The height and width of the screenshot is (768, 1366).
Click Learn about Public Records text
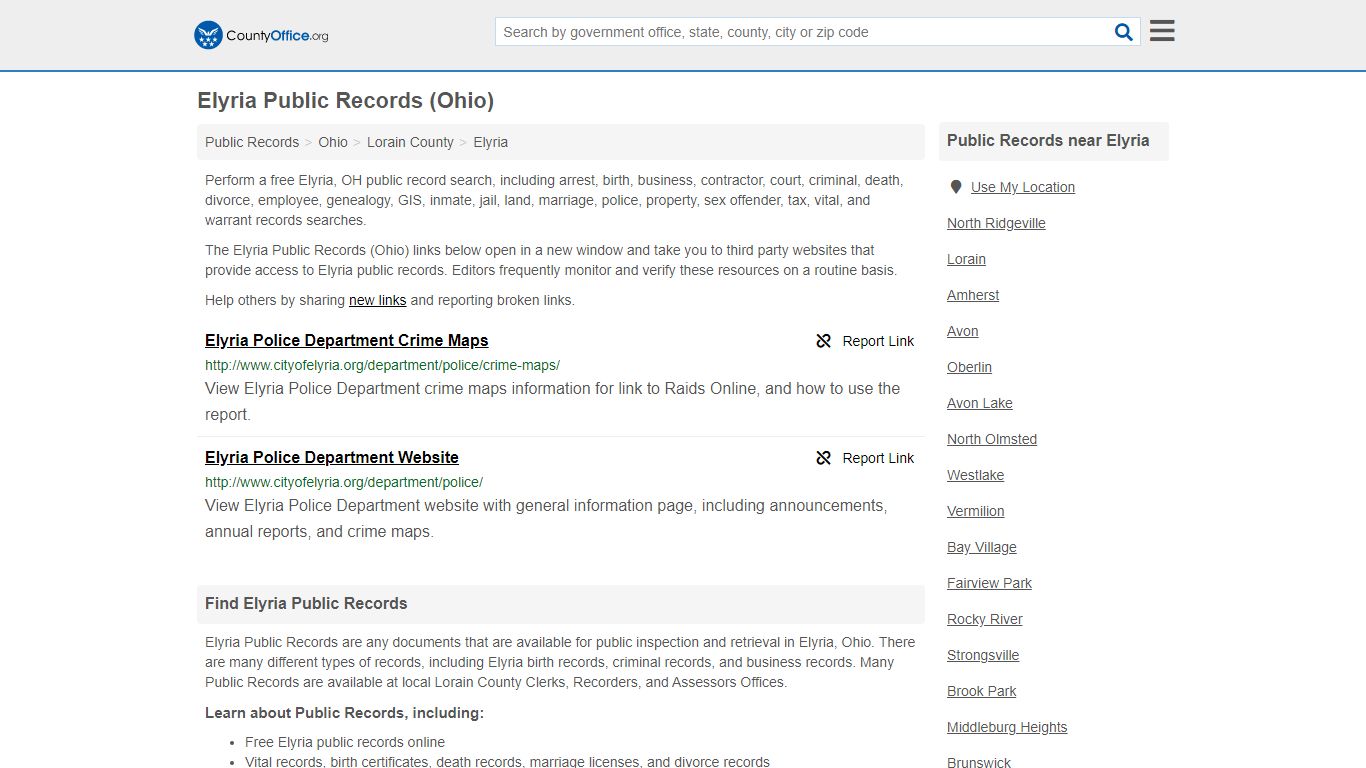click(x=344, y=713)
